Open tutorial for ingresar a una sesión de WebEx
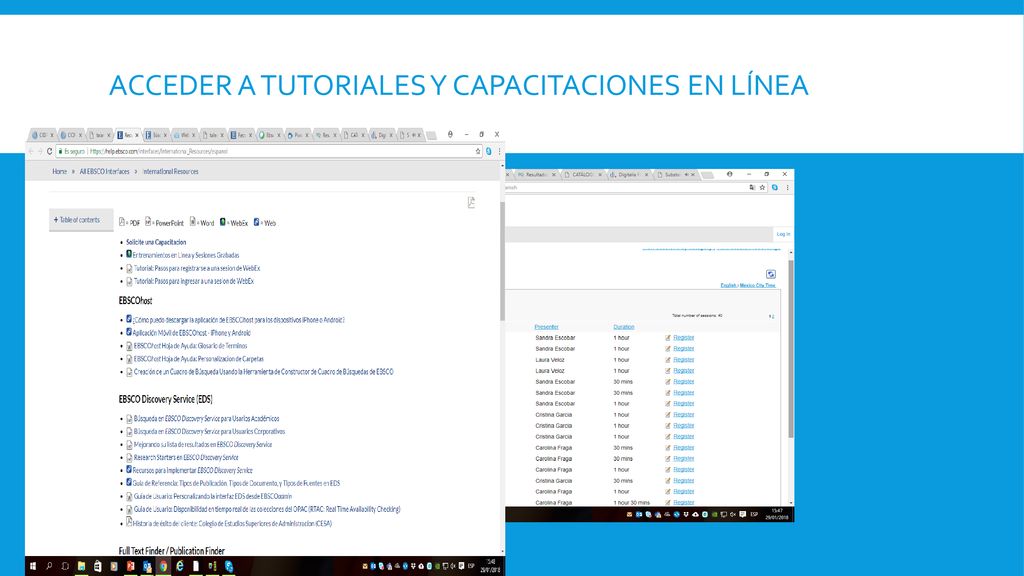This screenshot has width=1024, height=576. 193,281
